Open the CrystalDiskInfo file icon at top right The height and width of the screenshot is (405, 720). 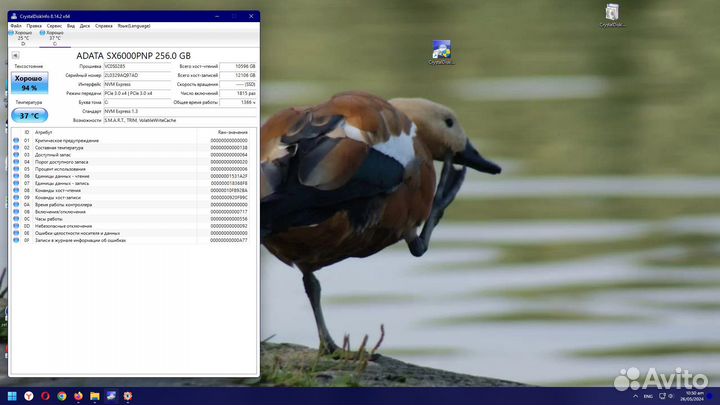(613, 14)
